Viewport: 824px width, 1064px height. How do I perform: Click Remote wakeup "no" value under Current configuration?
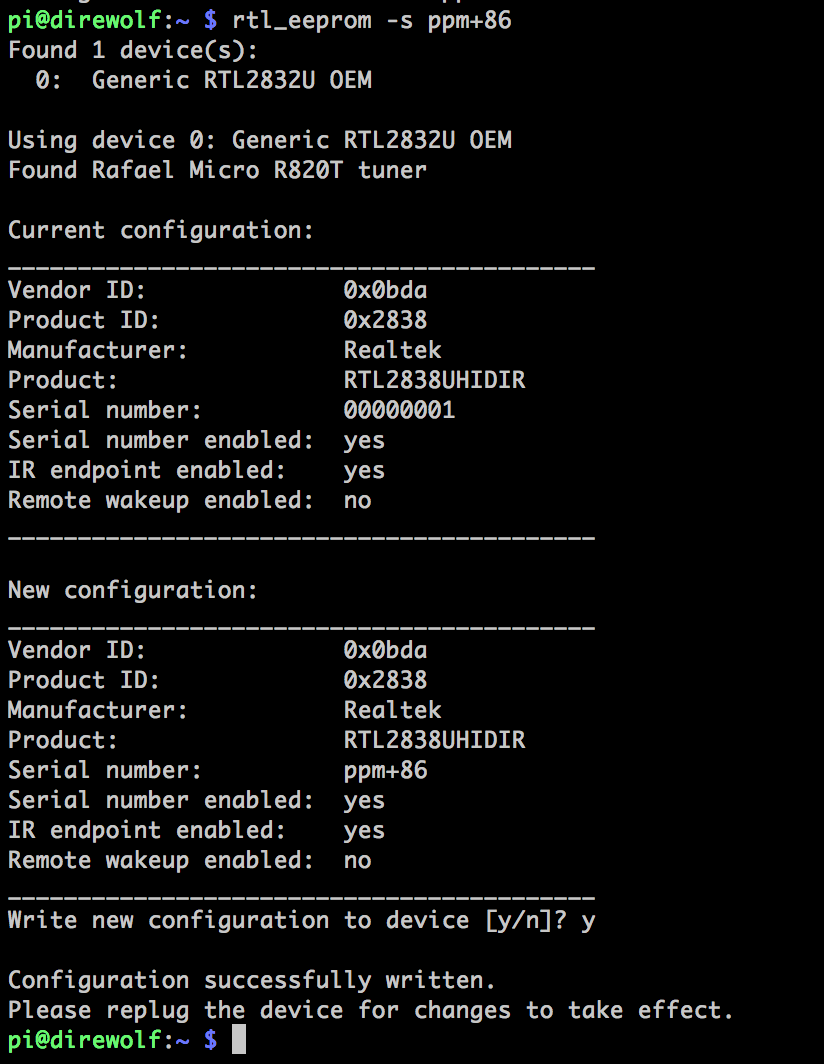357,500
